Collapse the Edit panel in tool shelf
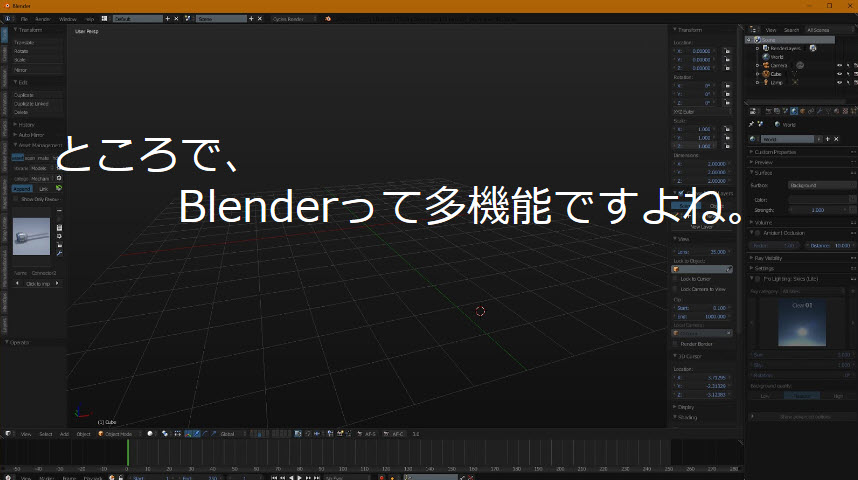The height and width of the screenshot is (480, 858). (x=21, y=83)
